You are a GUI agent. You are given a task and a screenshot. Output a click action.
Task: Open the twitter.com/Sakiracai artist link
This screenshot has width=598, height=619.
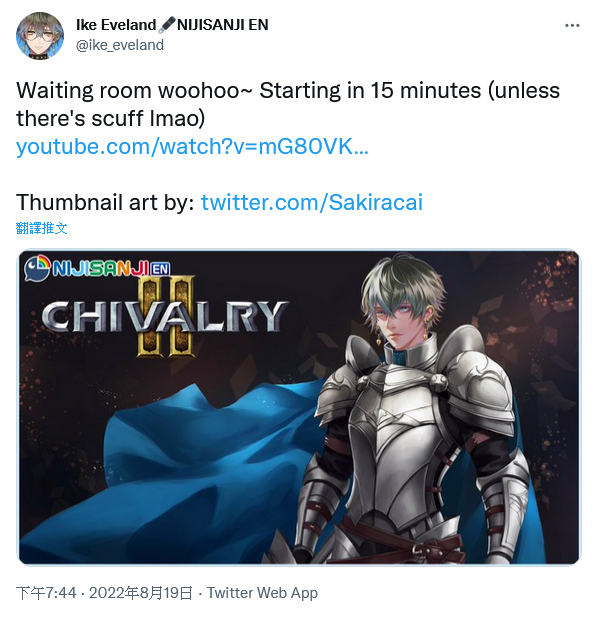click(312, 203)
